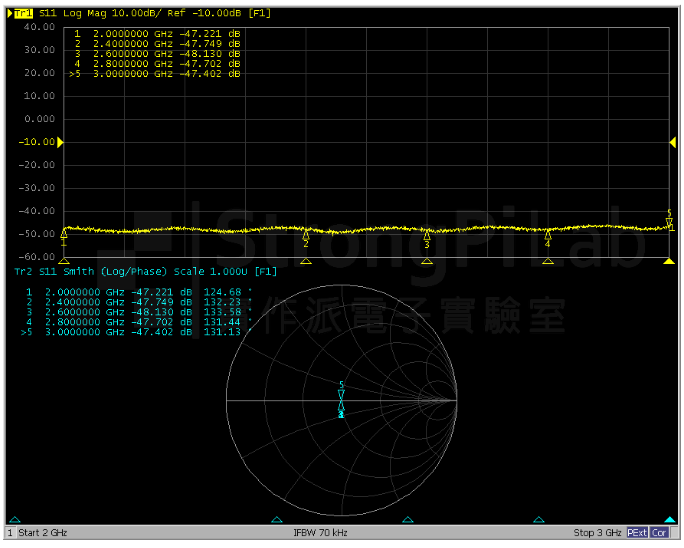This screenshot has width=684, height=548.
Task: Click the yellow '-10.00' reference value label
Action: pyautogui.click(x=37, y=142)
